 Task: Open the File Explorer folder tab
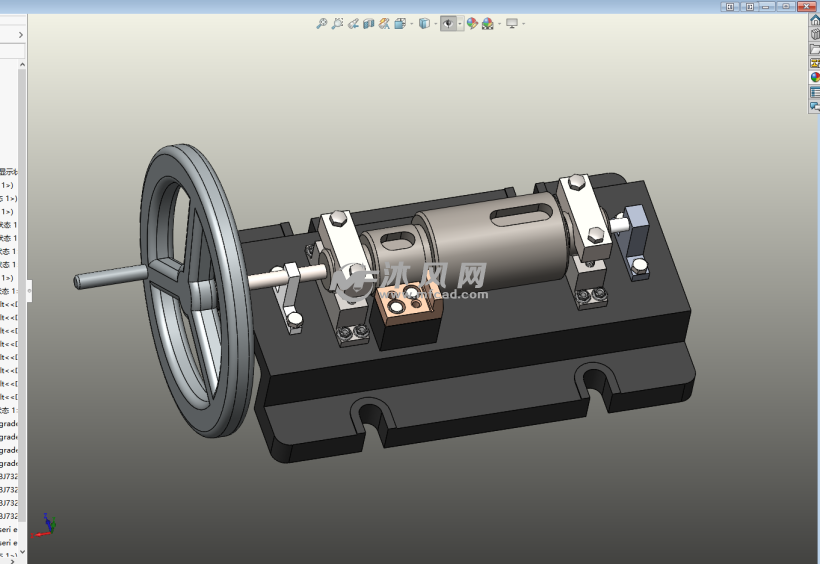point(814,48)
